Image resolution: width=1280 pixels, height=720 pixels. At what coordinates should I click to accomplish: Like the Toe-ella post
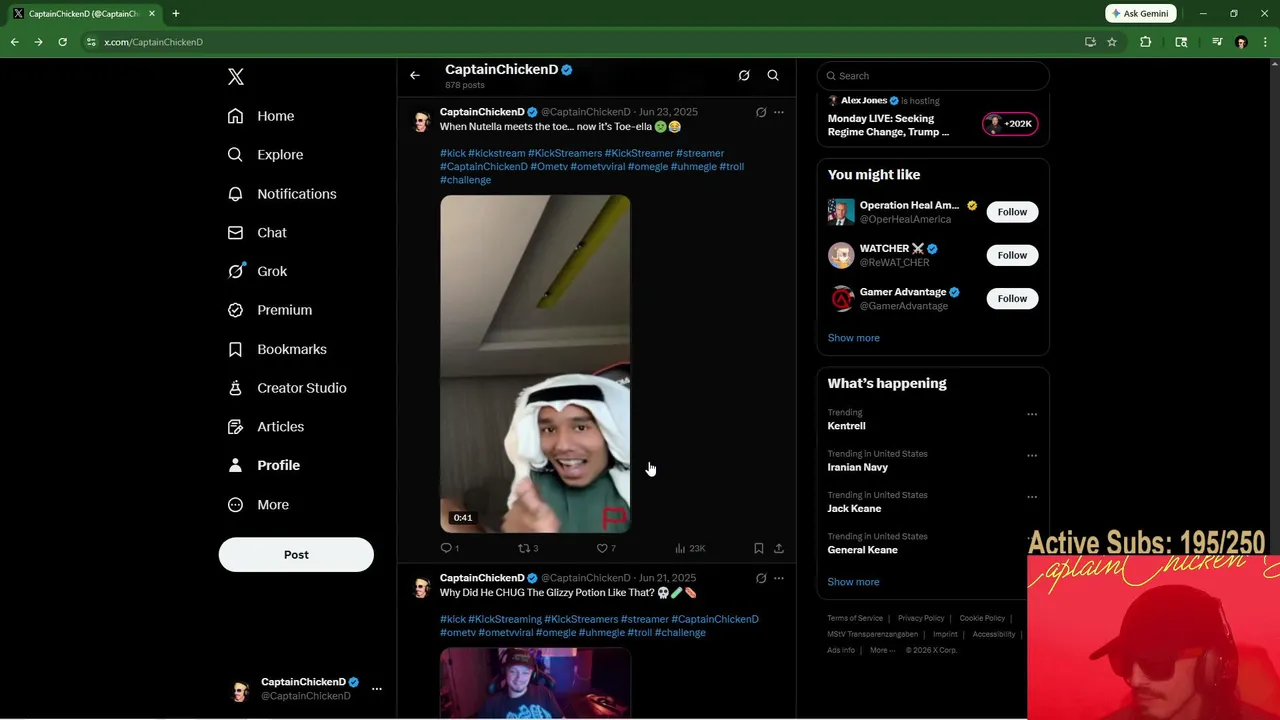click(x=605, y=548)
